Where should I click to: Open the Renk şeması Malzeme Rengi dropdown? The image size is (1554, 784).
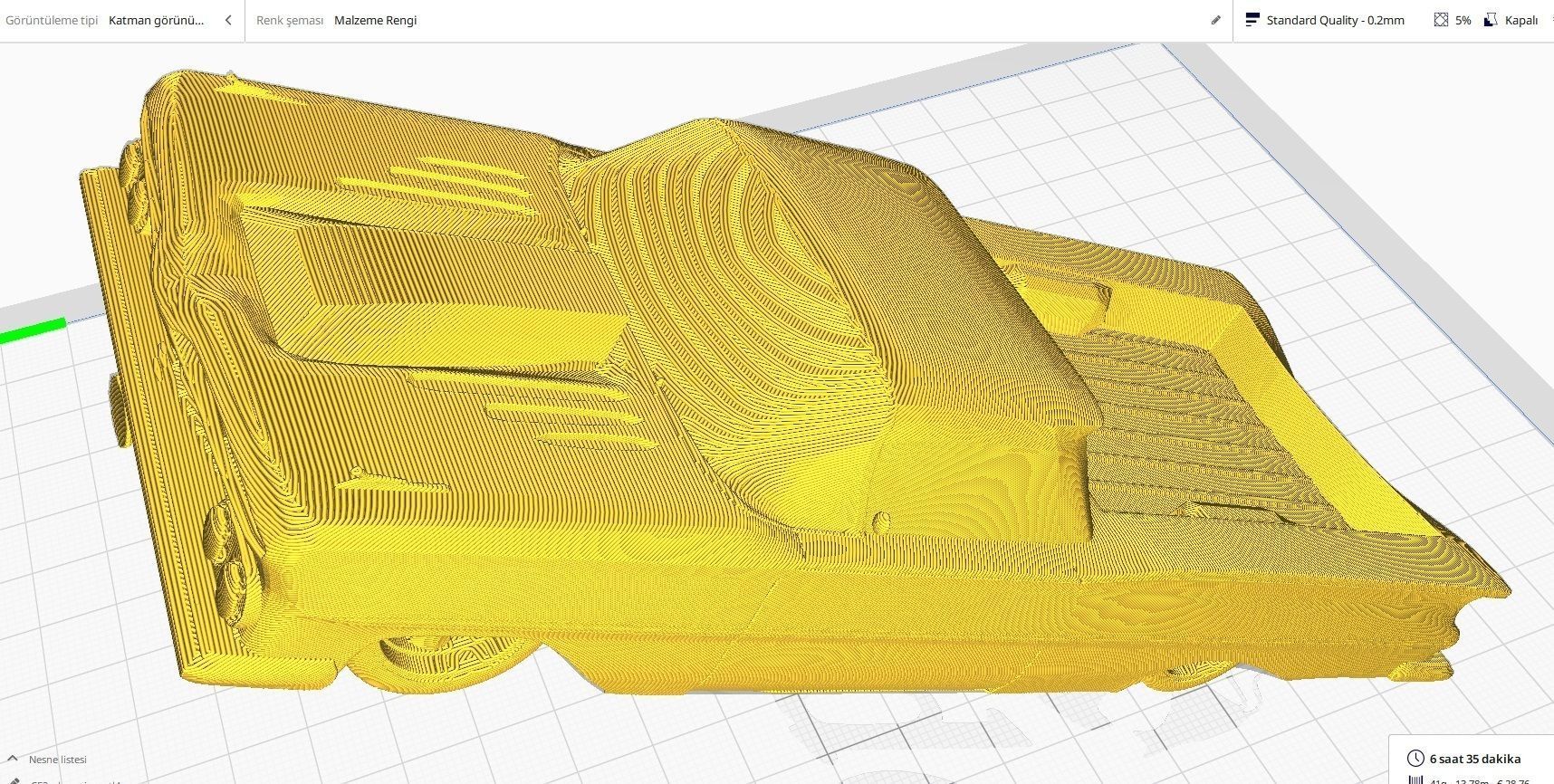(x=375, y=20)
